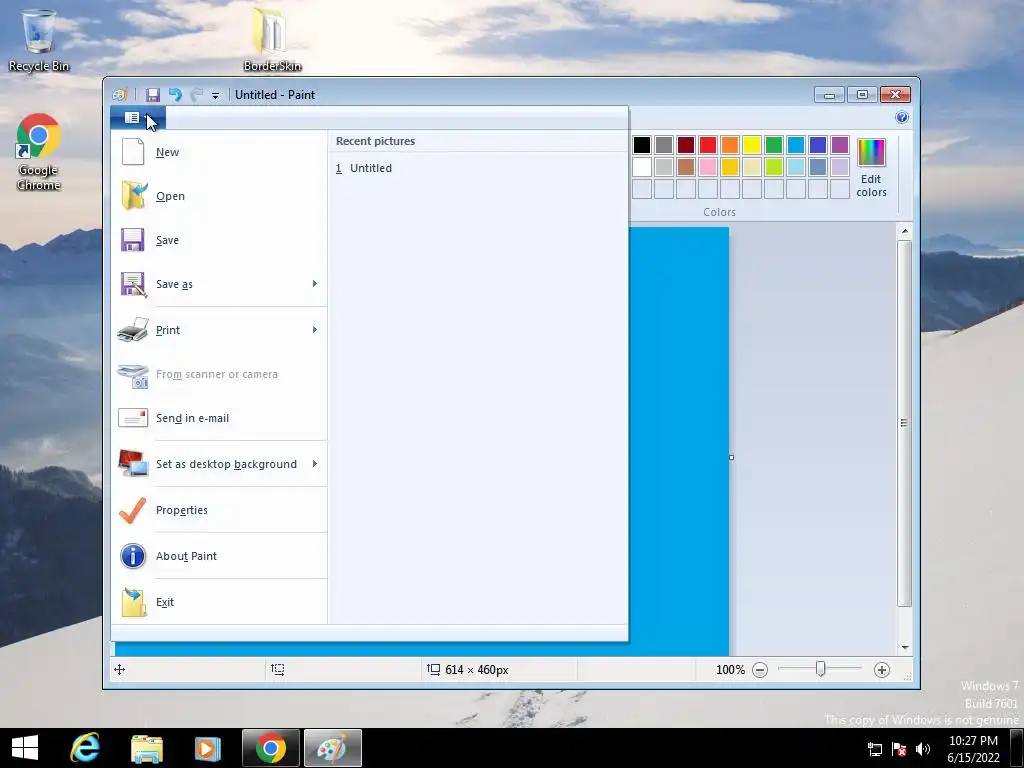Viewport: 1024px width, 768px height.
Task: Click the zoom in plus button
Action: [882, 669]
